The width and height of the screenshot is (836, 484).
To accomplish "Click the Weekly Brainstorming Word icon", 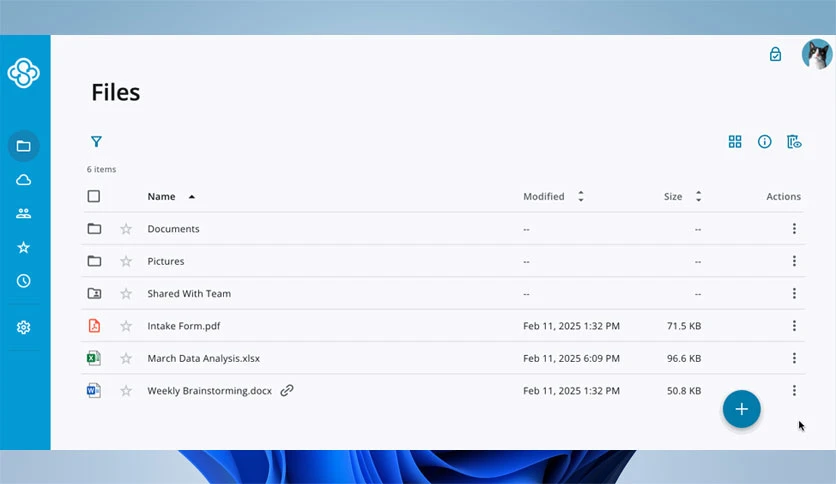I will 94,391.
